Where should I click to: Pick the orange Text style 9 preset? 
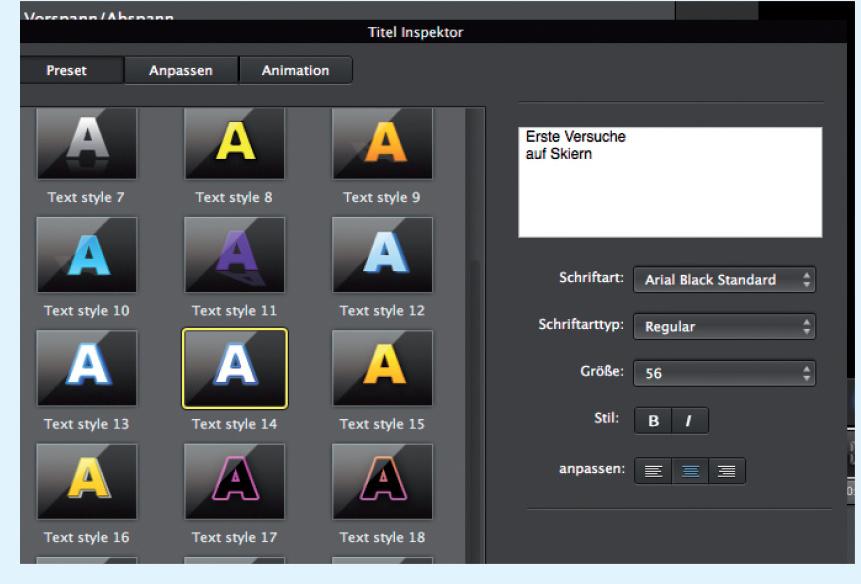click(382, 143)
